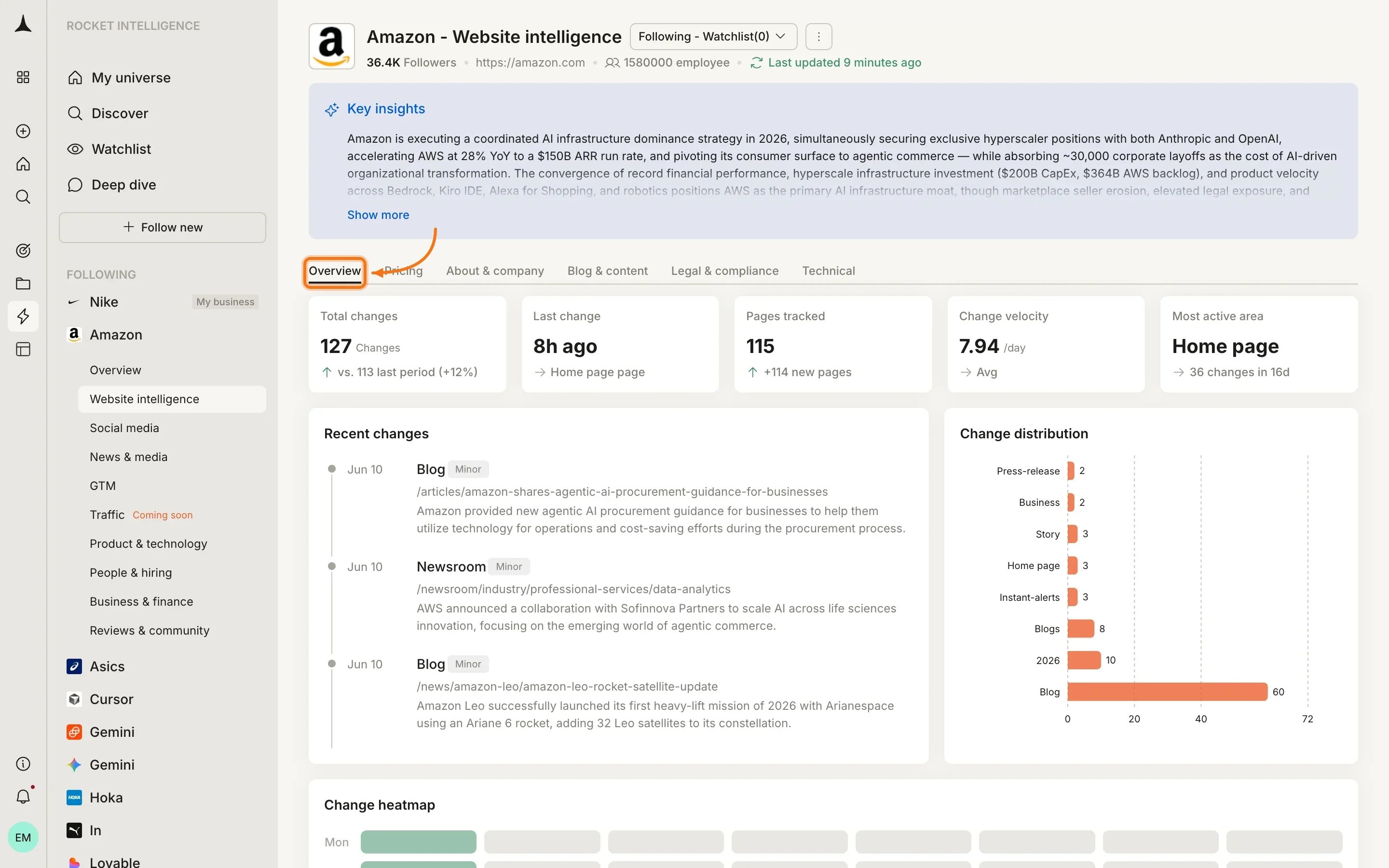Click Show more under Key insights
Viewport: 1389px width, 868px height.
point(378,215)
